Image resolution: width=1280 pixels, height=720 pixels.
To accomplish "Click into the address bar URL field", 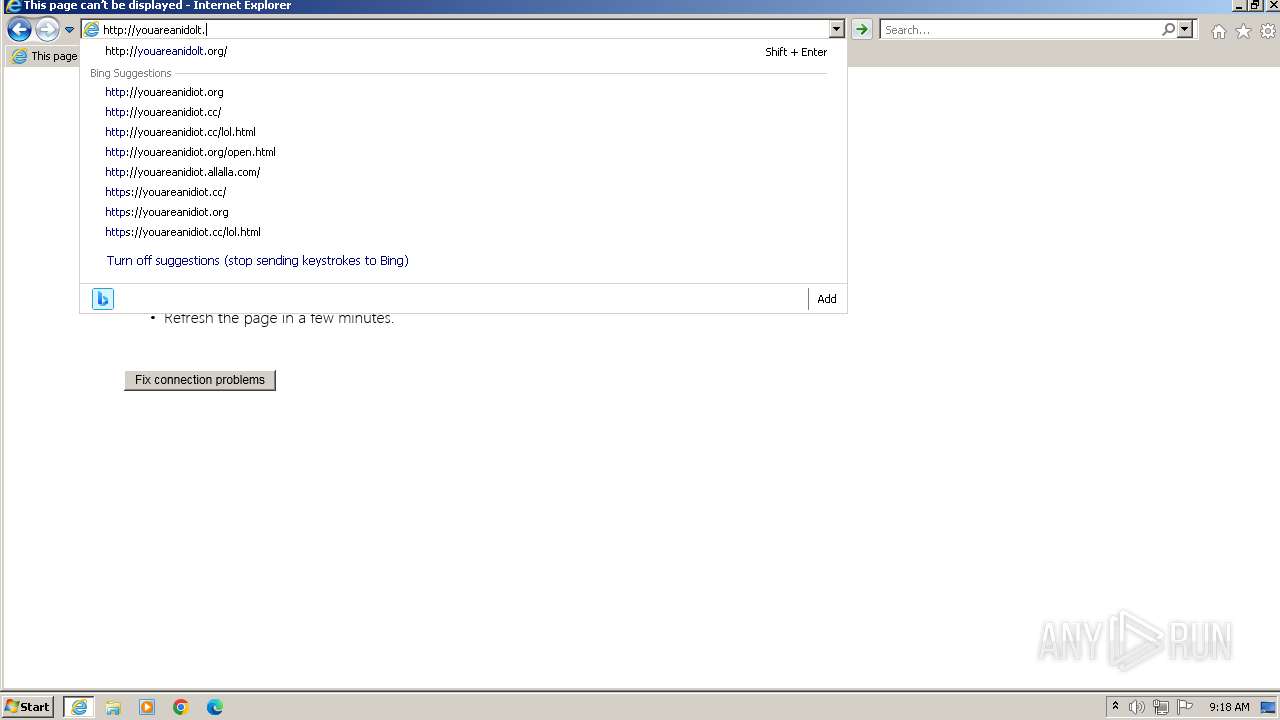I will [x=465, y=30].
